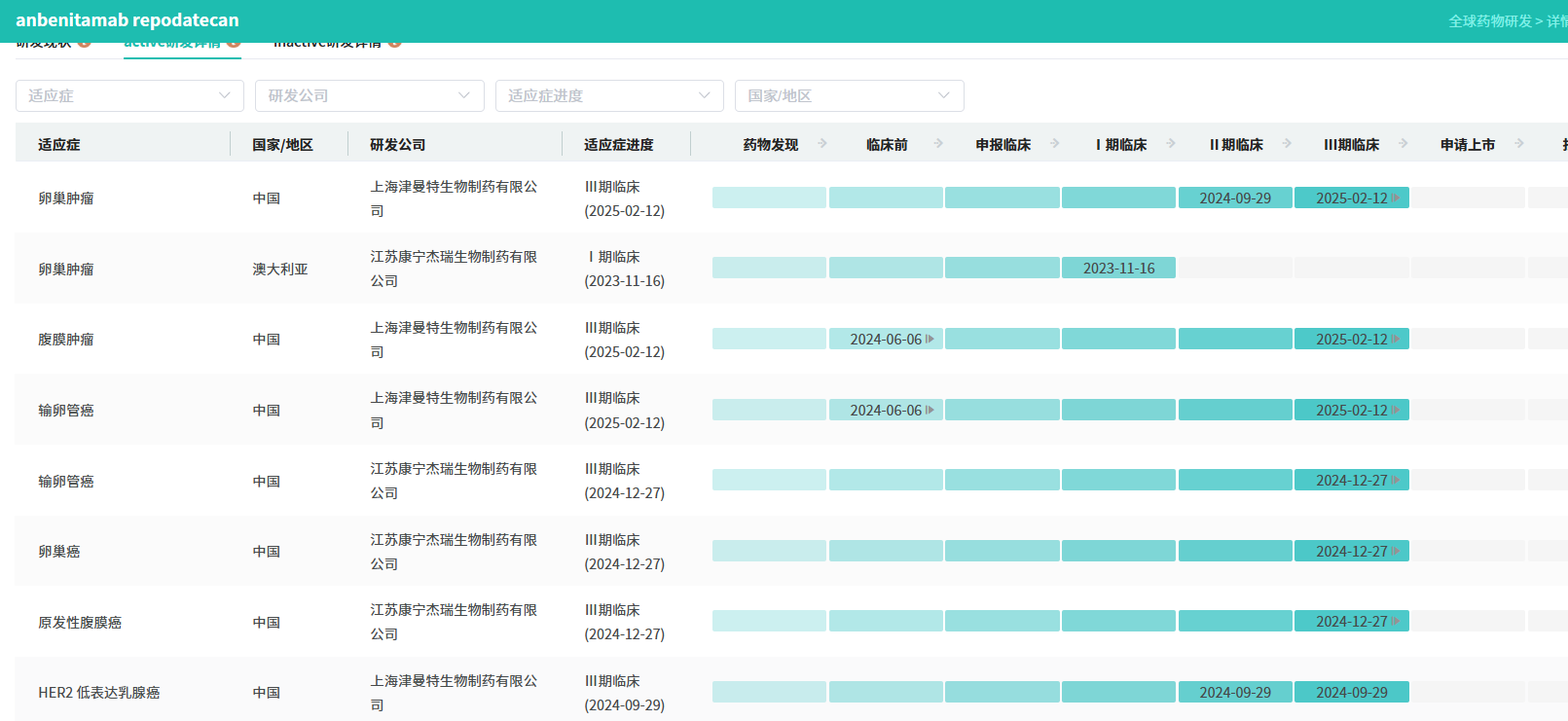1568x721 pixels.
Task: Go to 全球药物研发 breadcrumb link
Action: click(x=1489, y=21)
